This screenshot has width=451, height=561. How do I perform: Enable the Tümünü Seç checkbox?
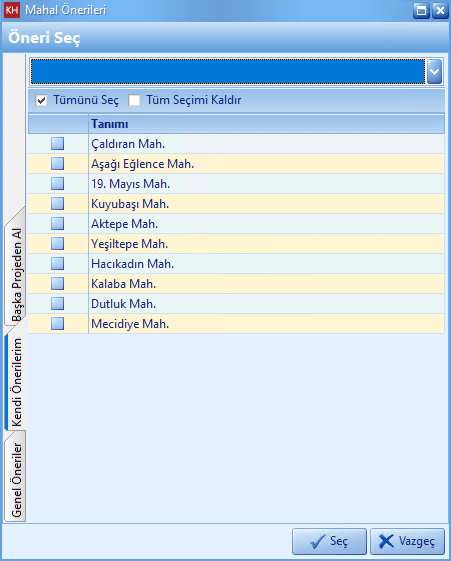tap(41, 100)
